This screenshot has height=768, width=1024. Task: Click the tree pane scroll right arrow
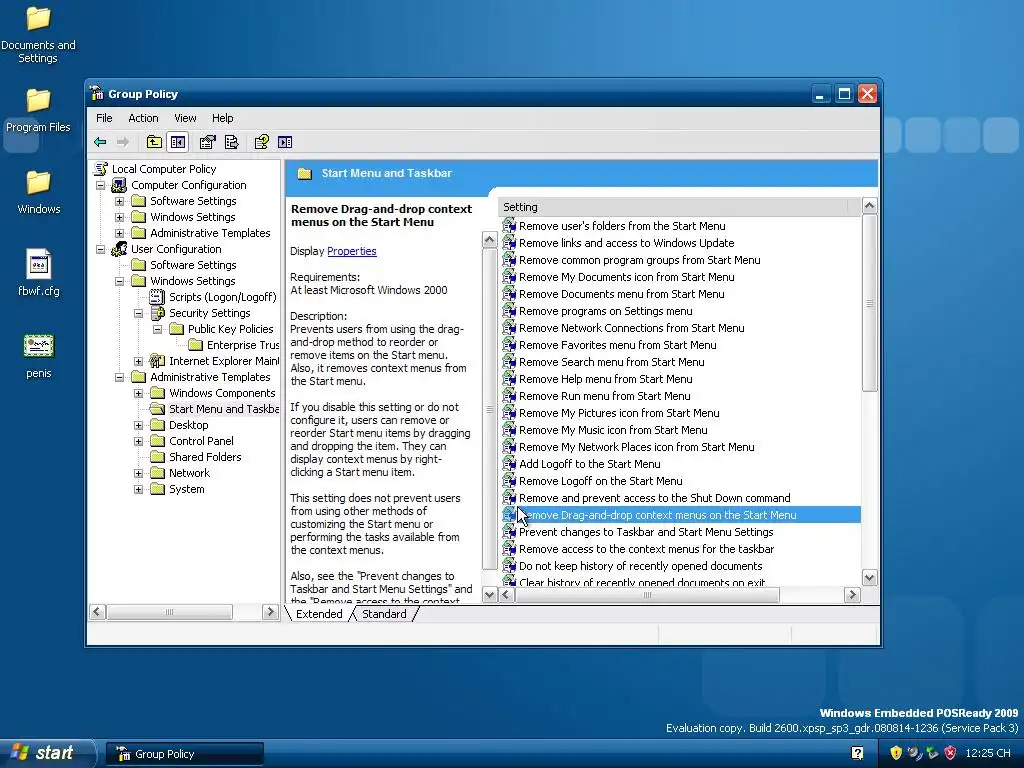tap(270, 612)
